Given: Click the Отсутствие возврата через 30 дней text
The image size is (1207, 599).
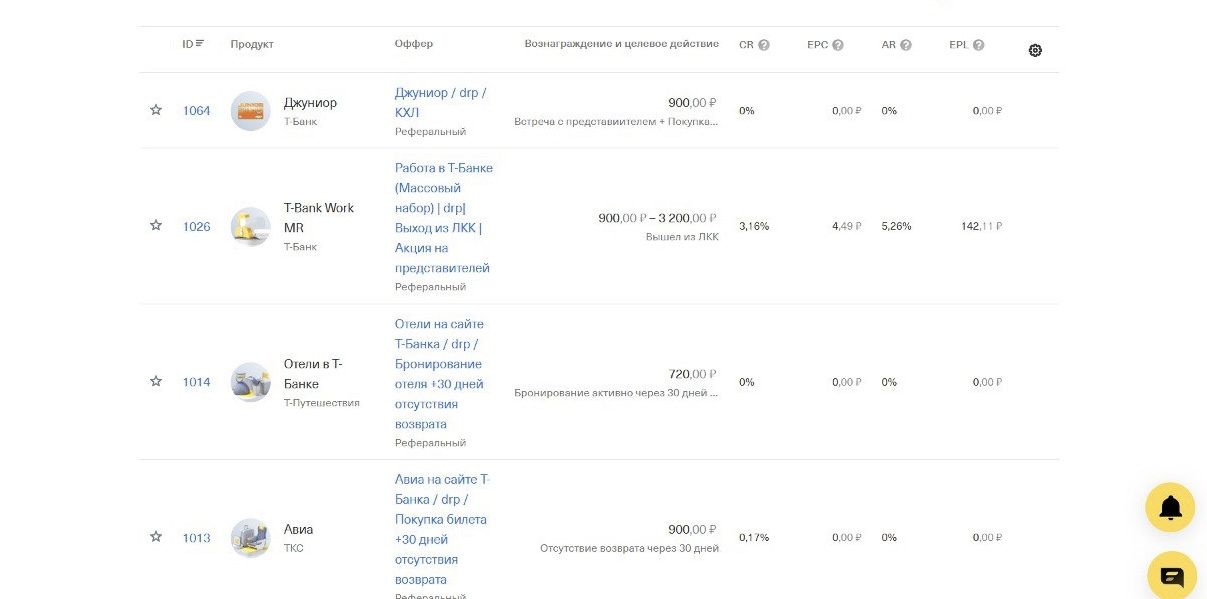Looking at the screenshot, I should coord(629,548).
